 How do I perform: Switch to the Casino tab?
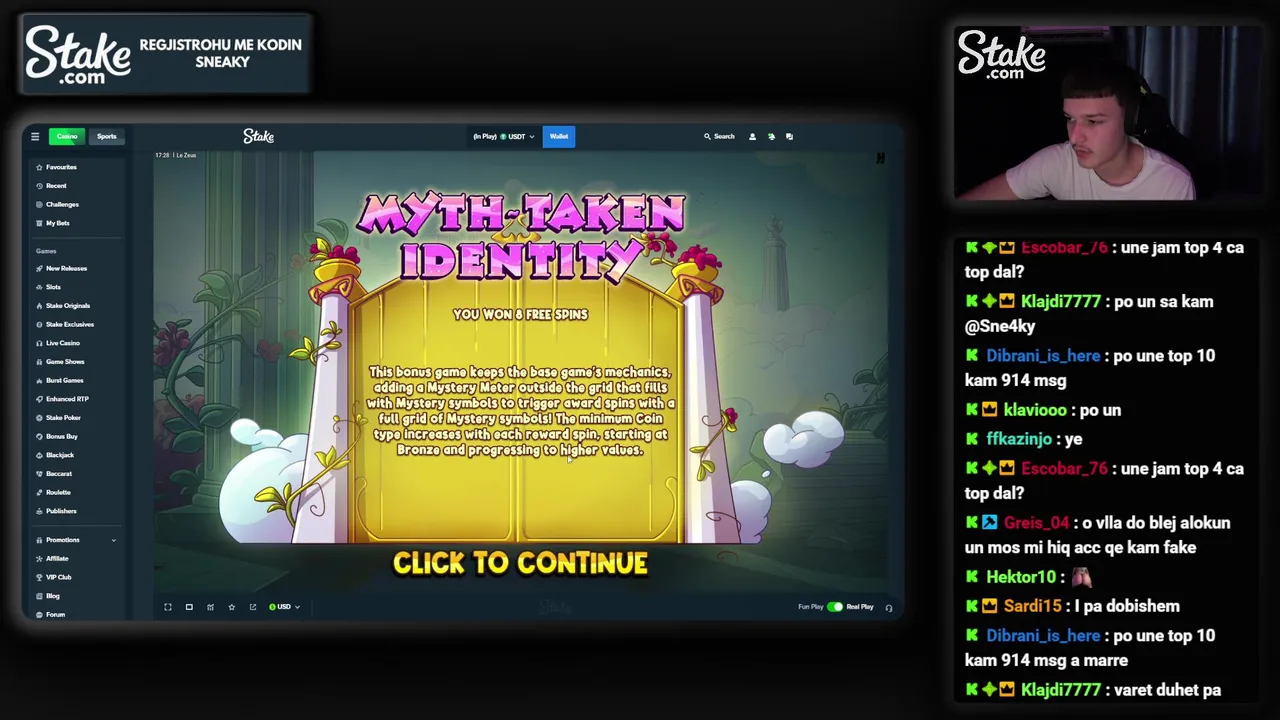(x=67, y=136)
